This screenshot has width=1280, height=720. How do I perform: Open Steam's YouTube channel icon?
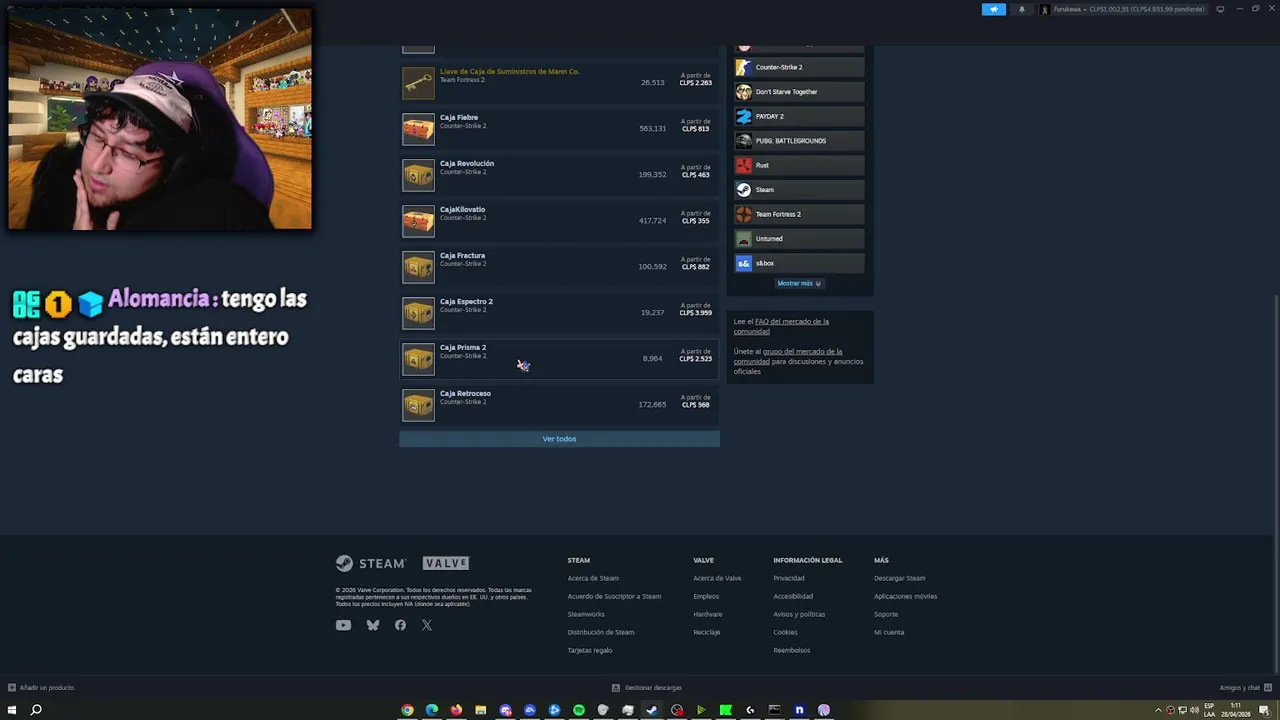(343, 625)
